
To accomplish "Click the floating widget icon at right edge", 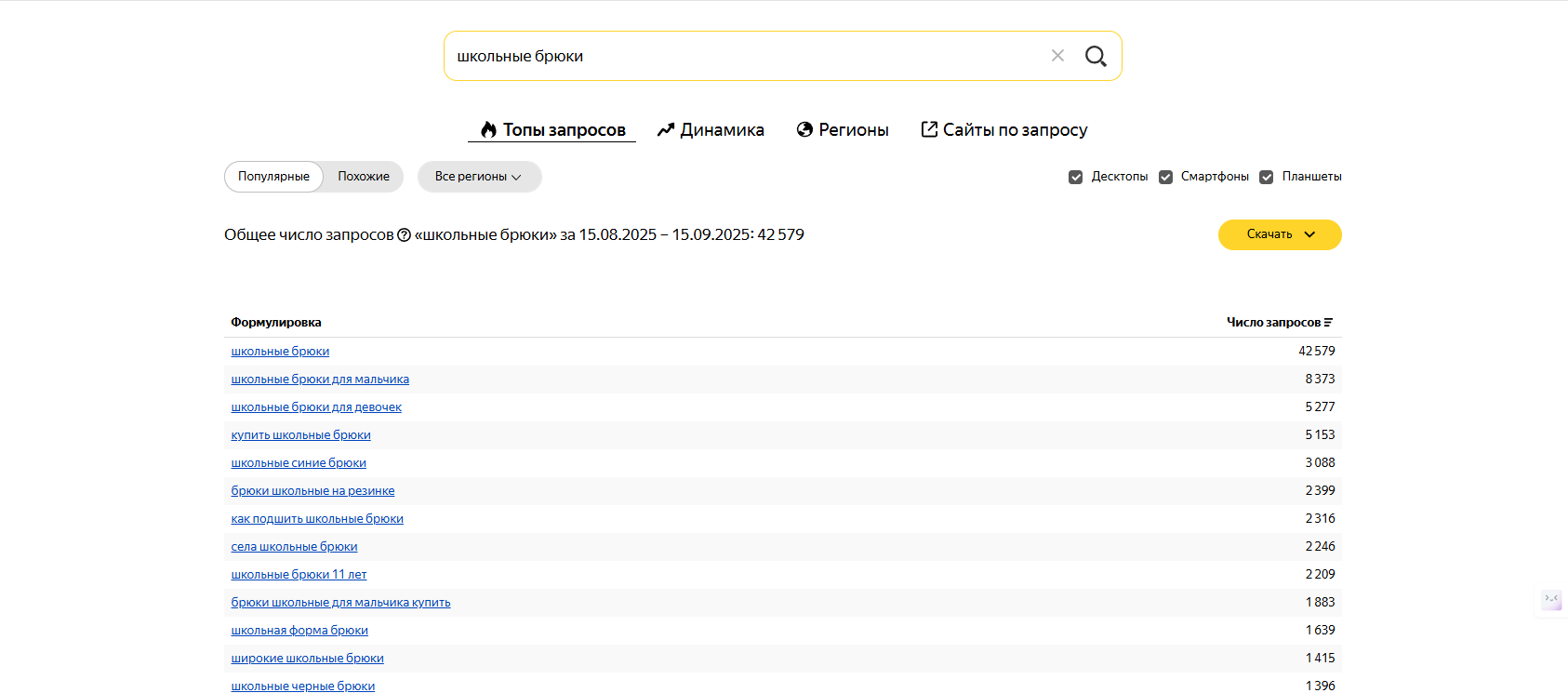I will (1551, 600).
